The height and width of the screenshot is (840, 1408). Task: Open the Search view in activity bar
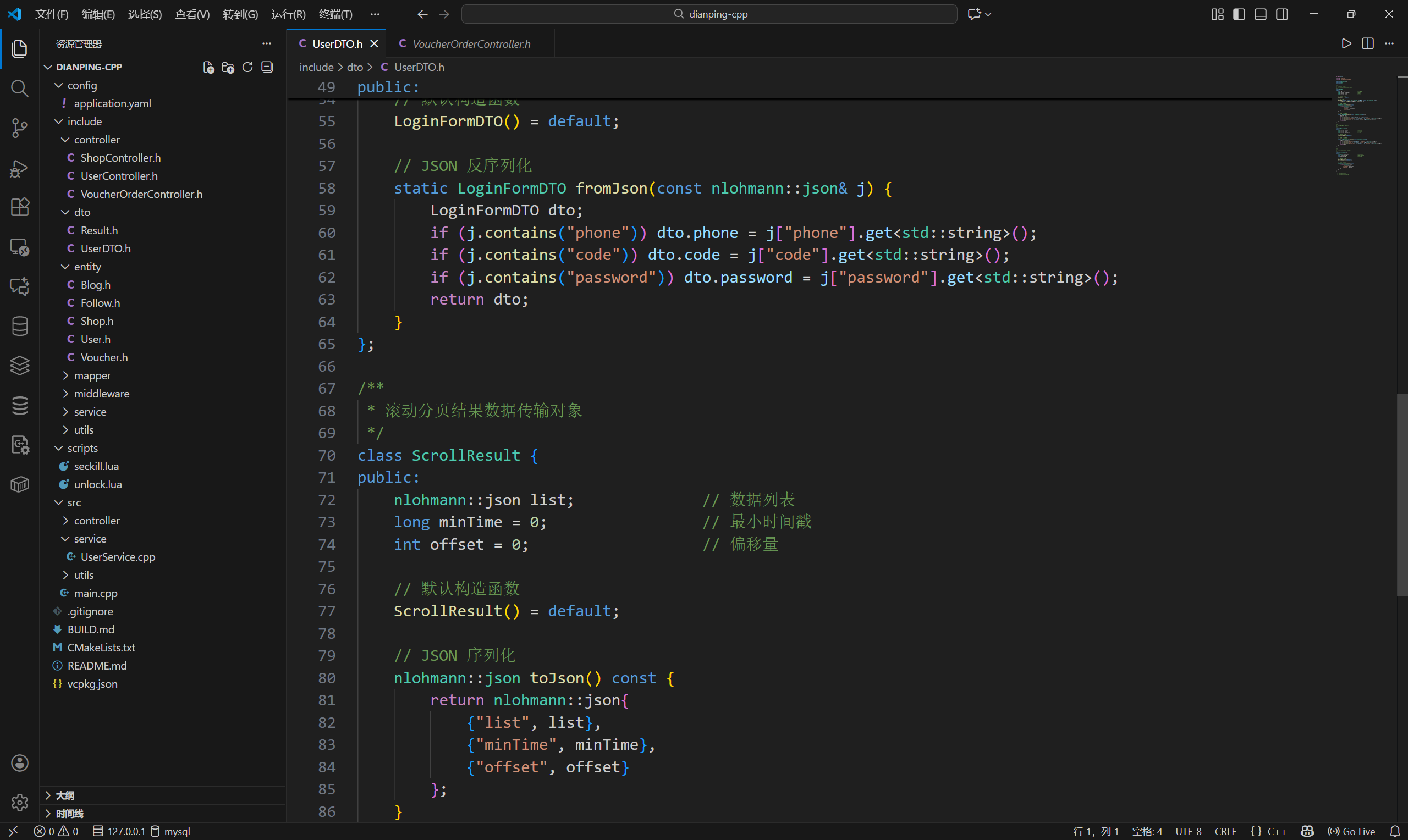19,89
